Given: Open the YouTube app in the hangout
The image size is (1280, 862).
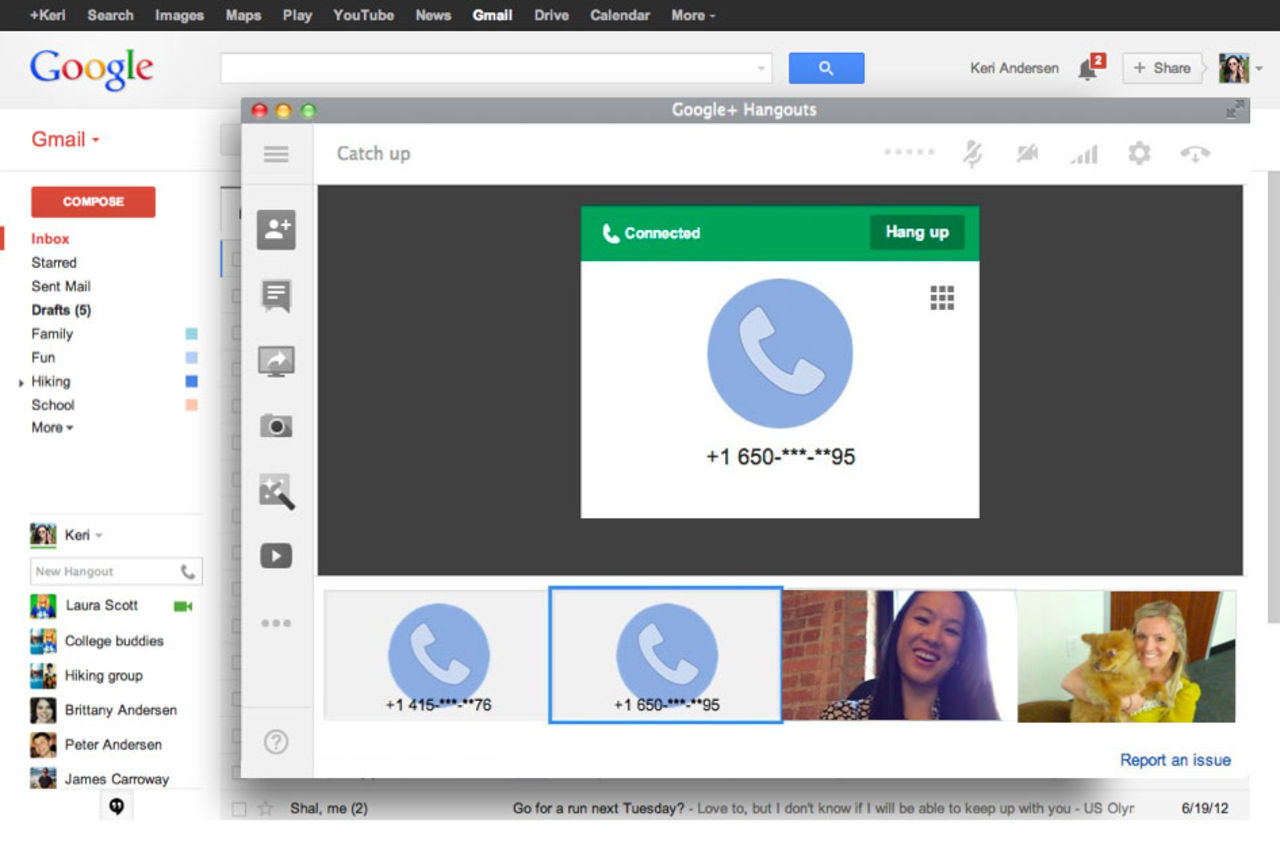Looking at the screenshot, I should point(276,555).
